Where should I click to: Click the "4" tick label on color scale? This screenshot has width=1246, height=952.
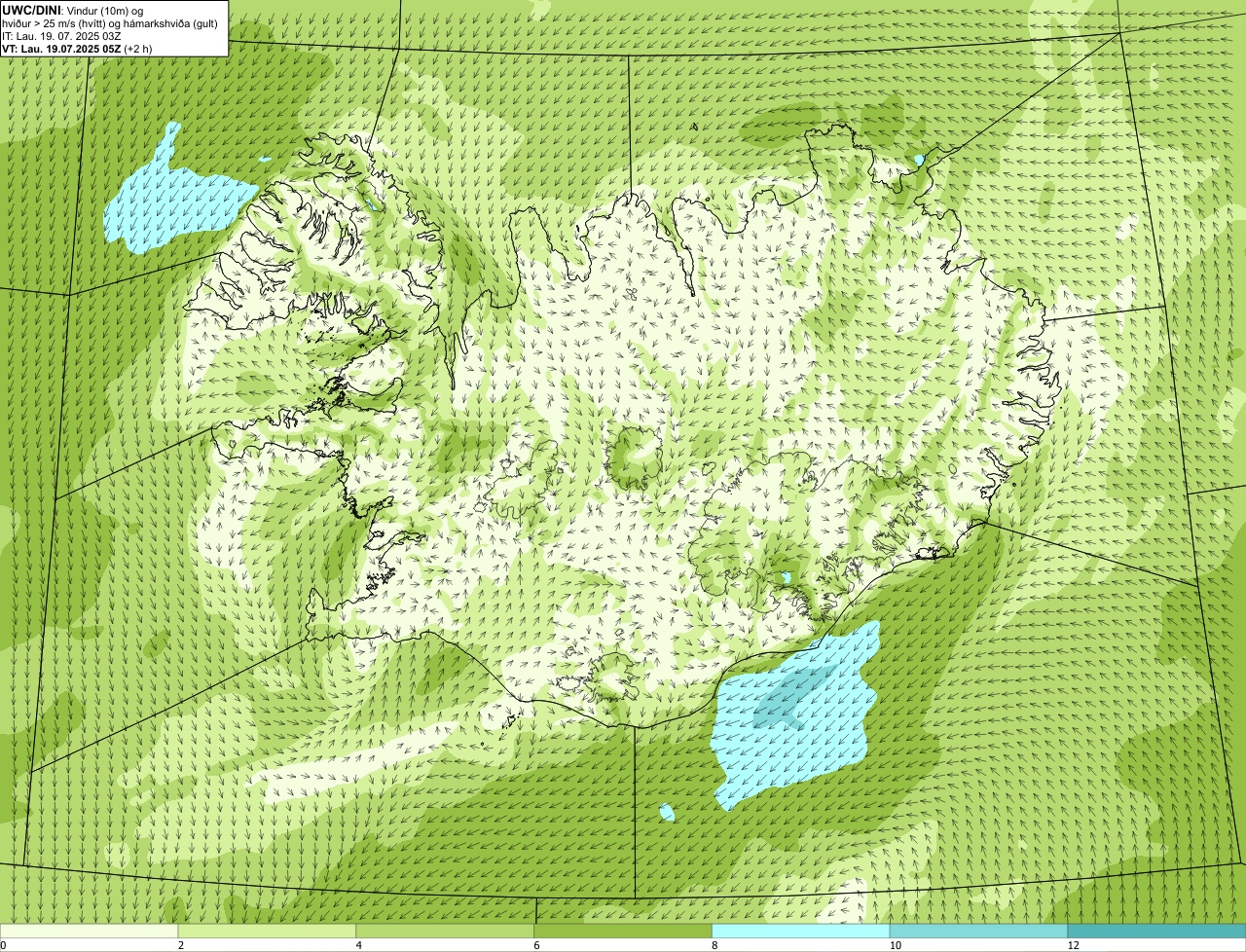tap(359, 945)
